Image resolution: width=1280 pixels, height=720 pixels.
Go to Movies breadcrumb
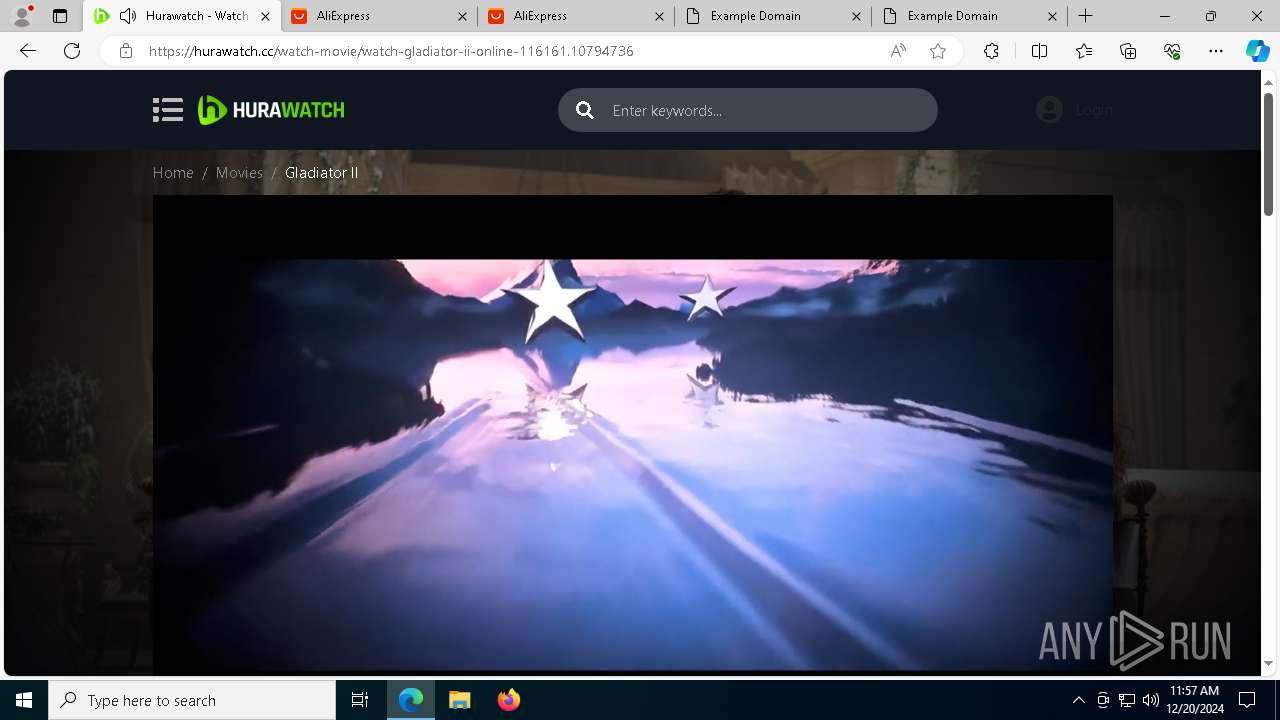point(239,173)
